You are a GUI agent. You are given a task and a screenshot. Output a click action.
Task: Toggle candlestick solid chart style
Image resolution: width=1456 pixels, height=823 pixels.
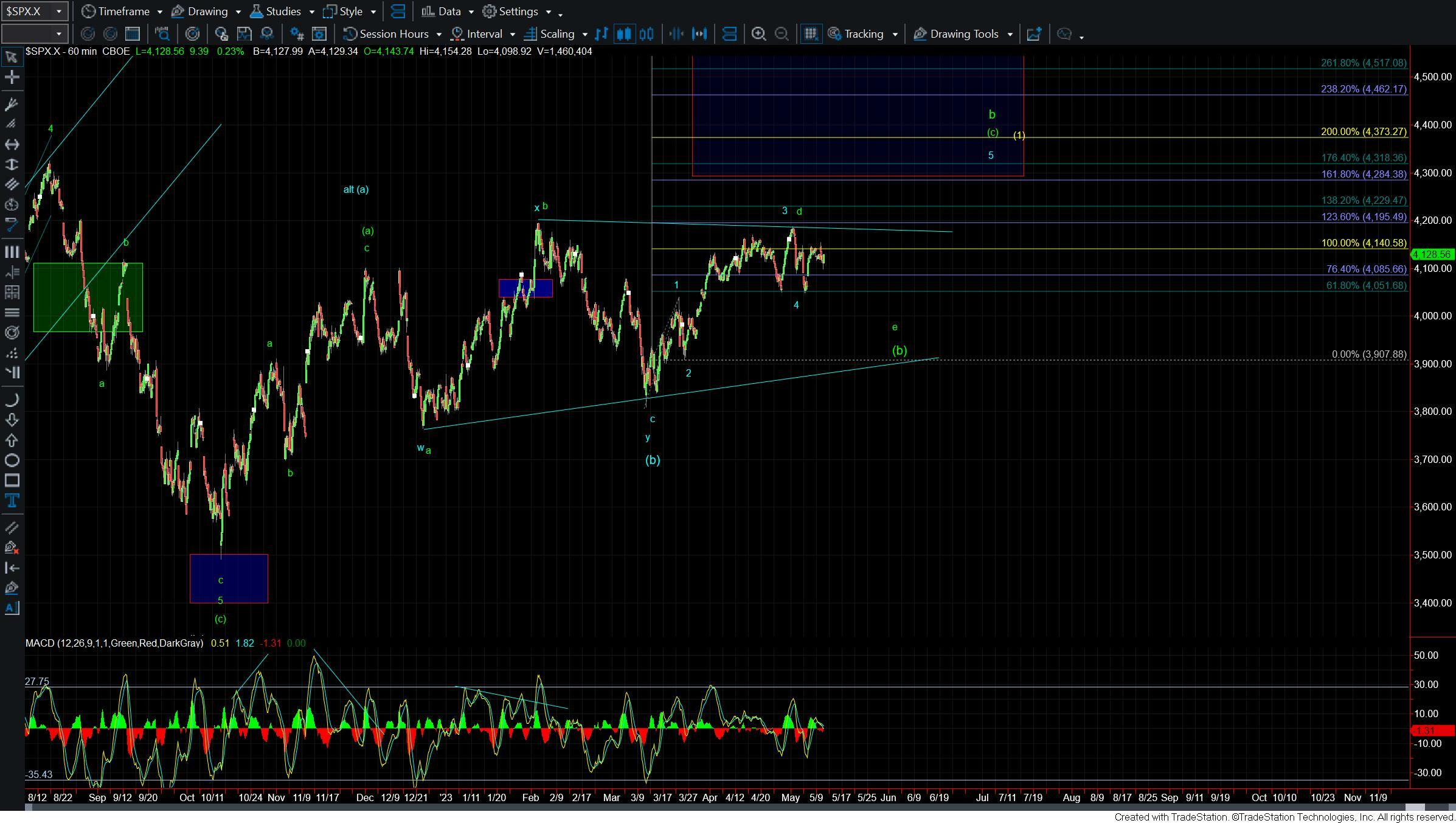[x=624, y=34]
